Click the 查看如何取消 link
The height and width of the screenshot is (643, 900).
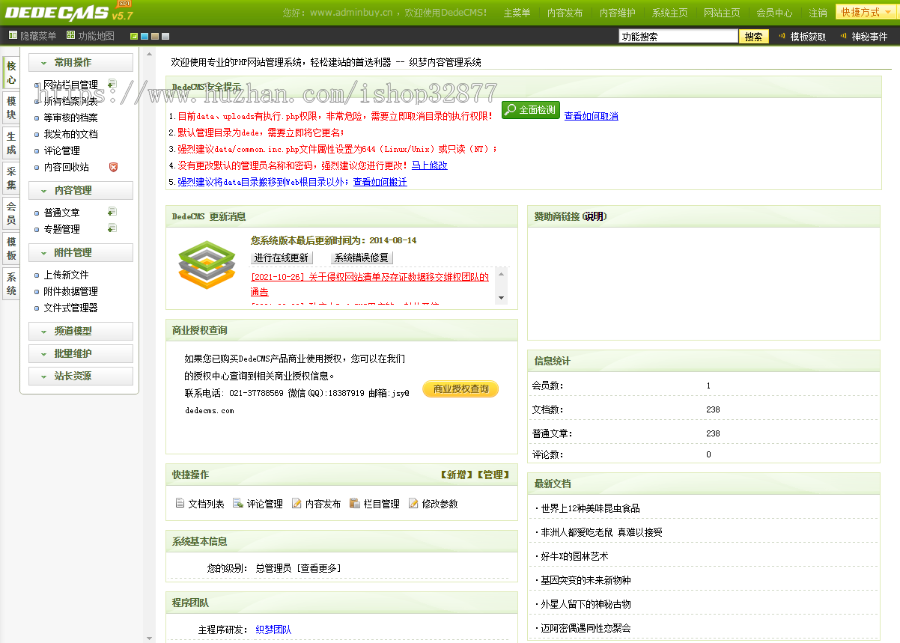591,116
